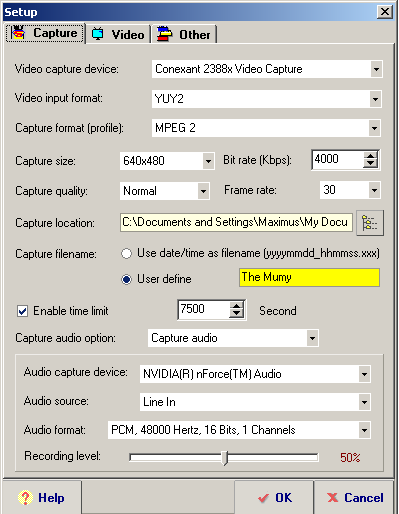Open the Audio source dropdown

pos(364,402)
